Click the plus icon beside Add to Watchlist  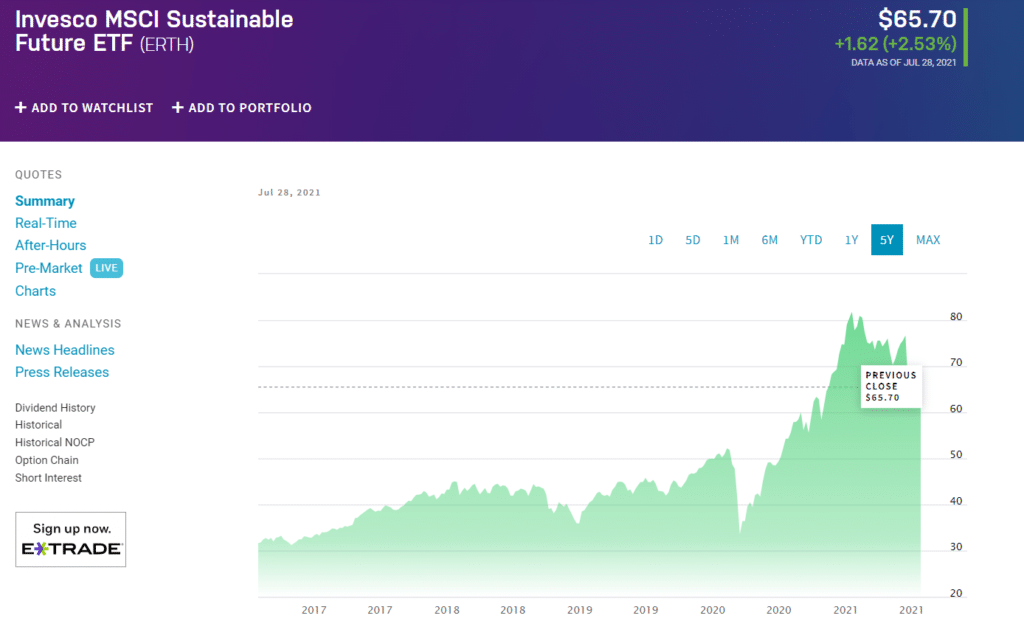21,108
